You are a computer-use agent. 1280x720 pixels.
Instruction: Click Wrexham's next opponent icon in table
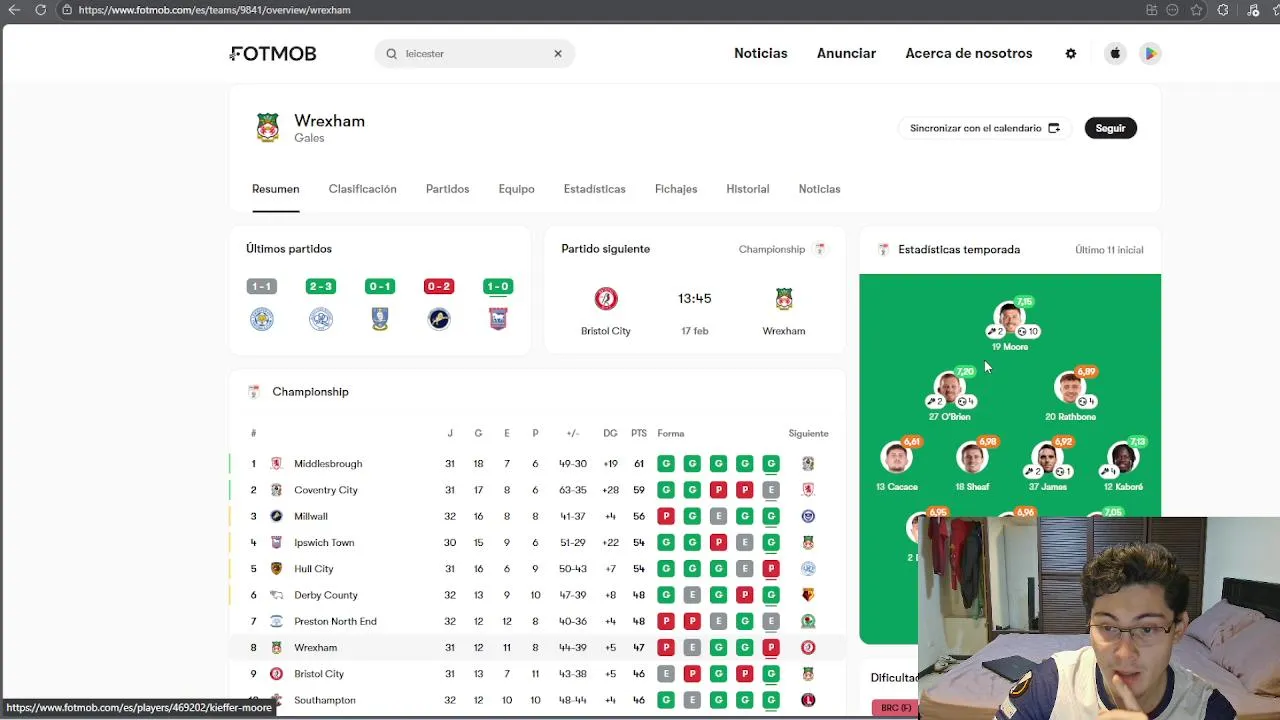(808, 647)
